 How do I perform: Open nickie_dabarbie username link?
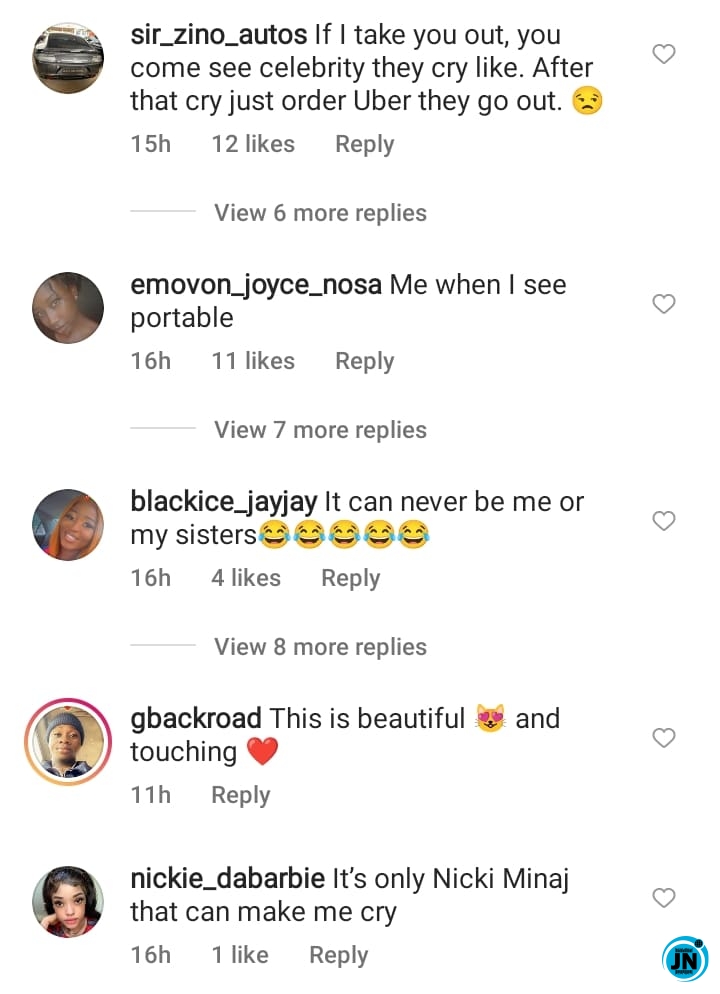tap(228, 879)
